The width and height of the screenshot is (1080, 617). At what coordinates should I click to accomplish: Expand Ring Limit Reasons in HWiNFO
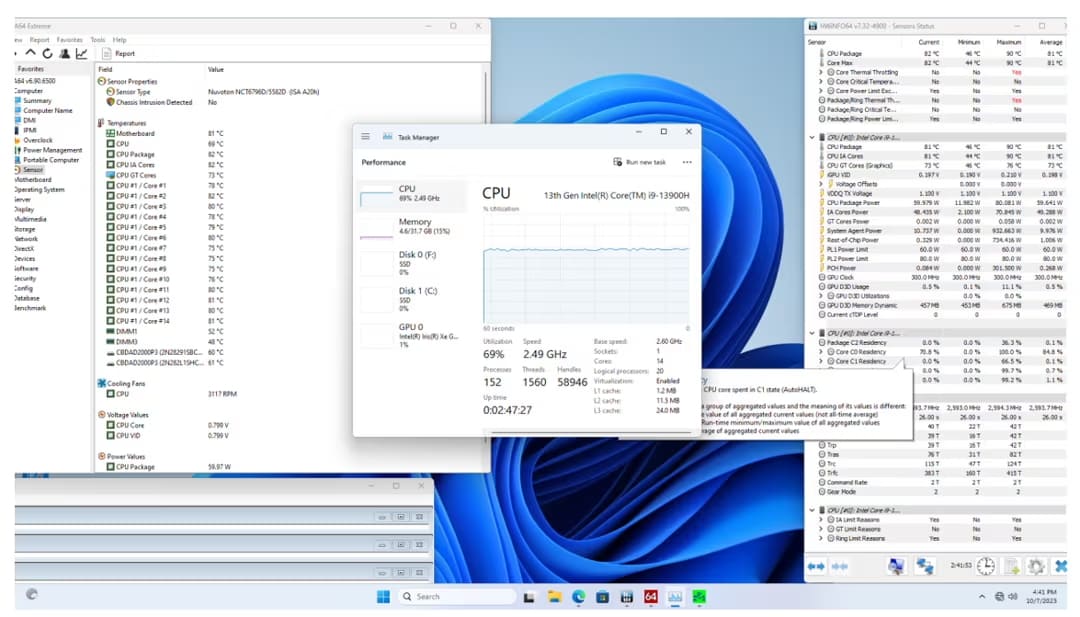[x=820, y=538]
